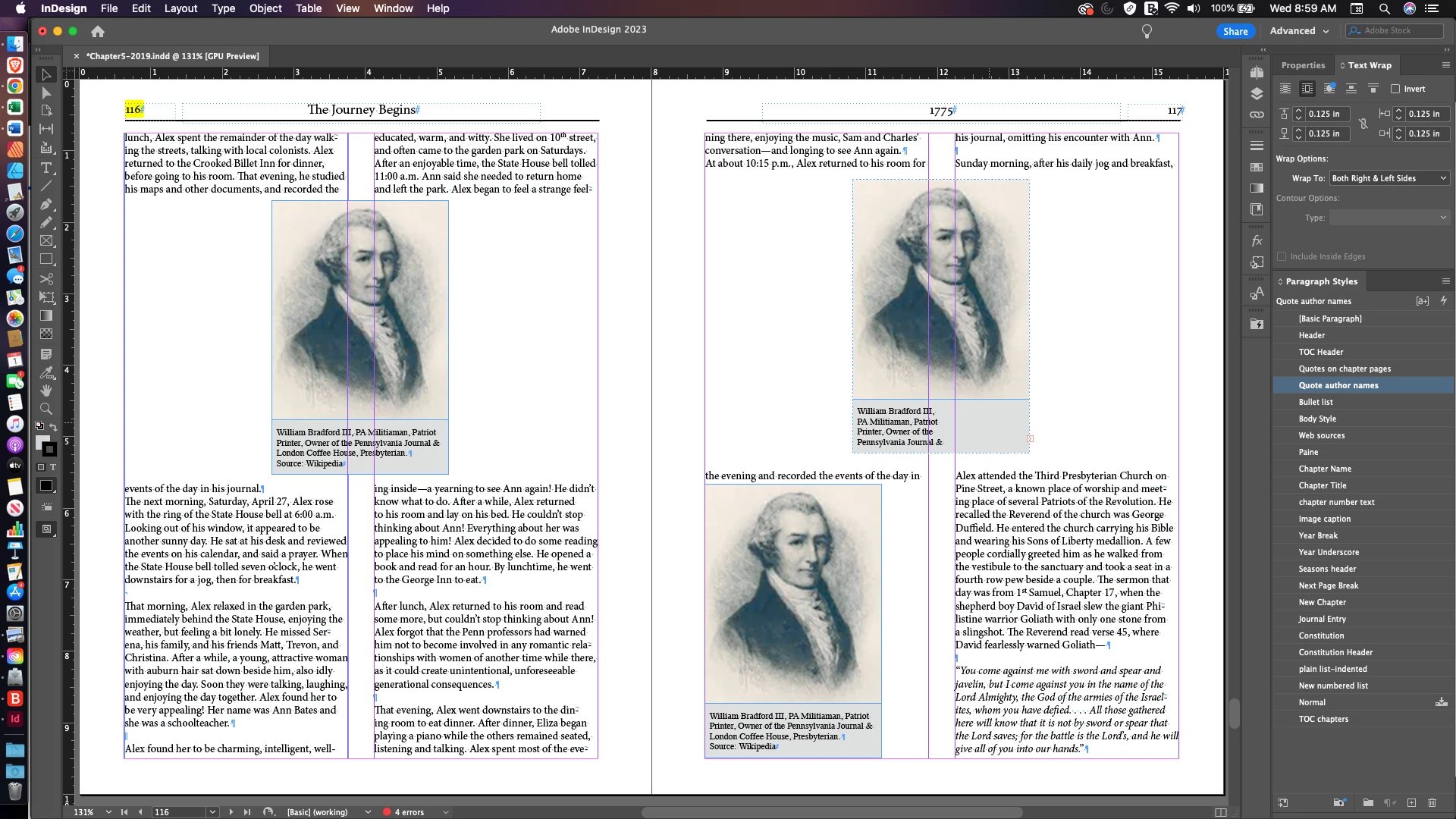The image size is (1456, 819).
Task: Click the Jump object wrap icon
Action: tap(1351, 89)
